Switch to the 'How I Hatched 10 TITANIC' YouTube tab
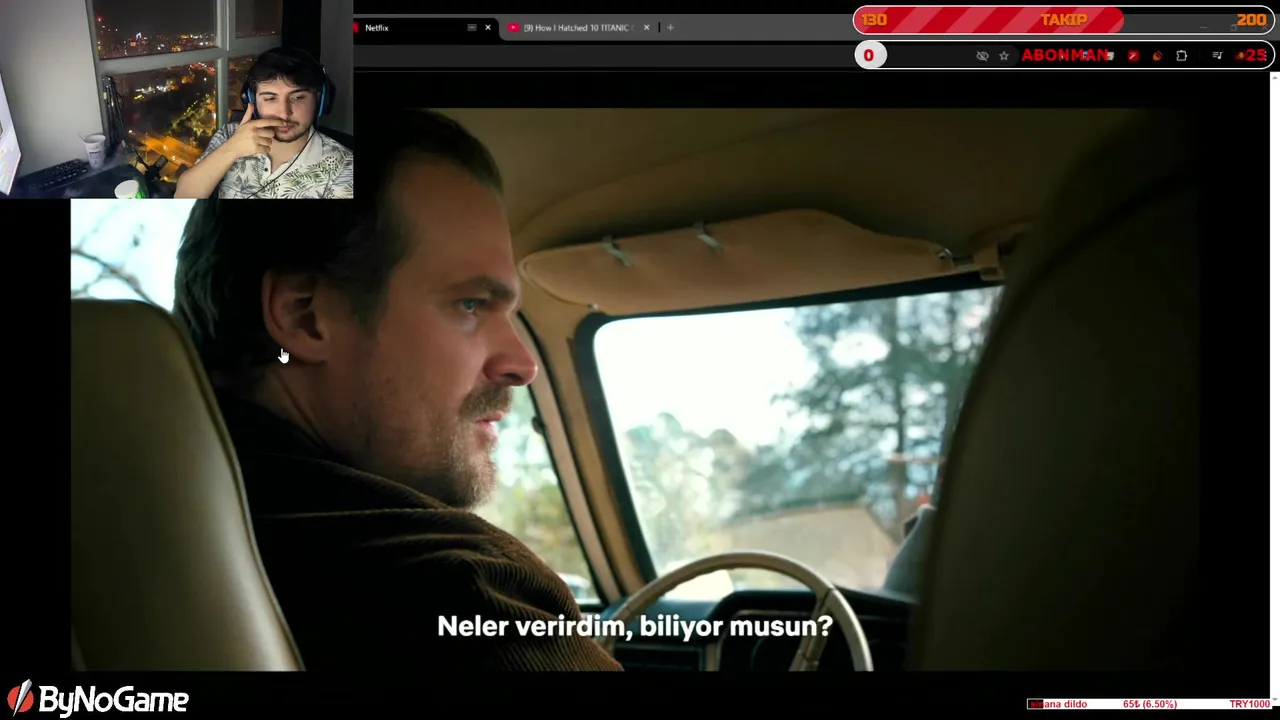 pyautogui.click(x=578, y=28)
